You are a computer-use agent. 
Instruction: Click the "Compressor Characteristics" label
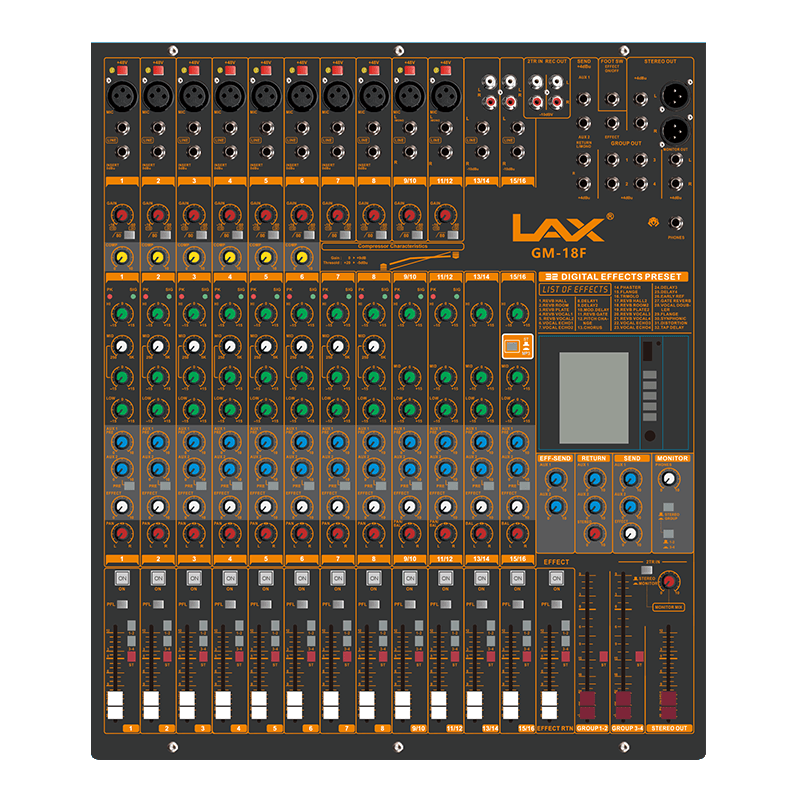[392, 246]
